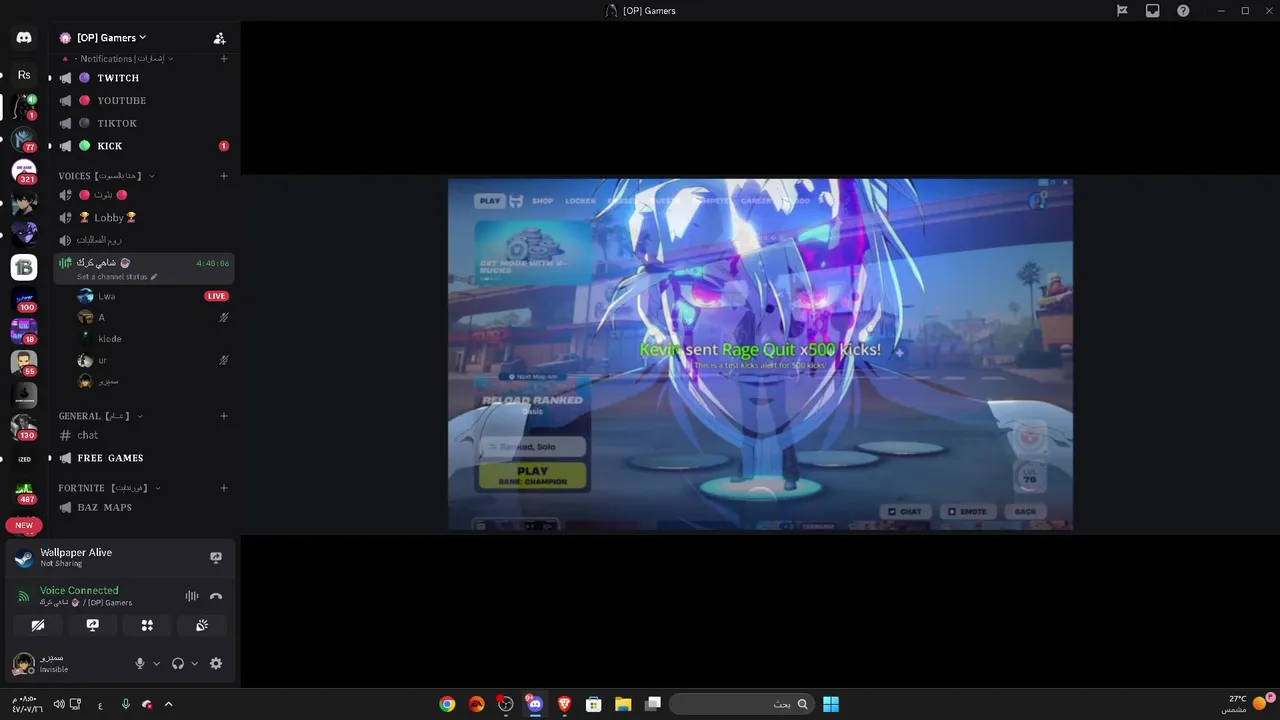Open the TWITCH announcement channel
The image size is (1280, 720).
[143, 78]
